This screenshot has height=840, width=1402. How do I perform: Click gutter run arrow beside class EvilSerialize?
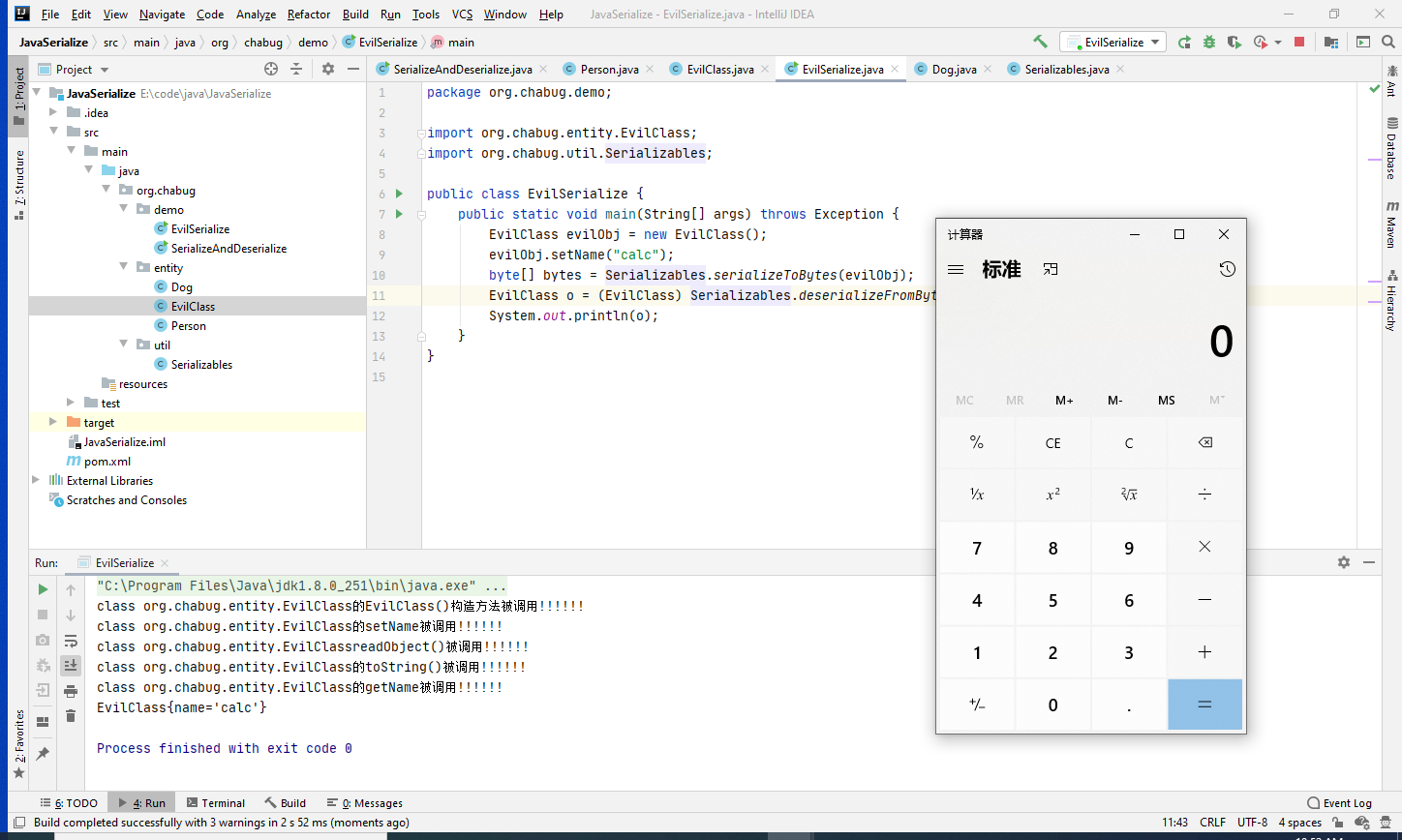coord(399,194)
